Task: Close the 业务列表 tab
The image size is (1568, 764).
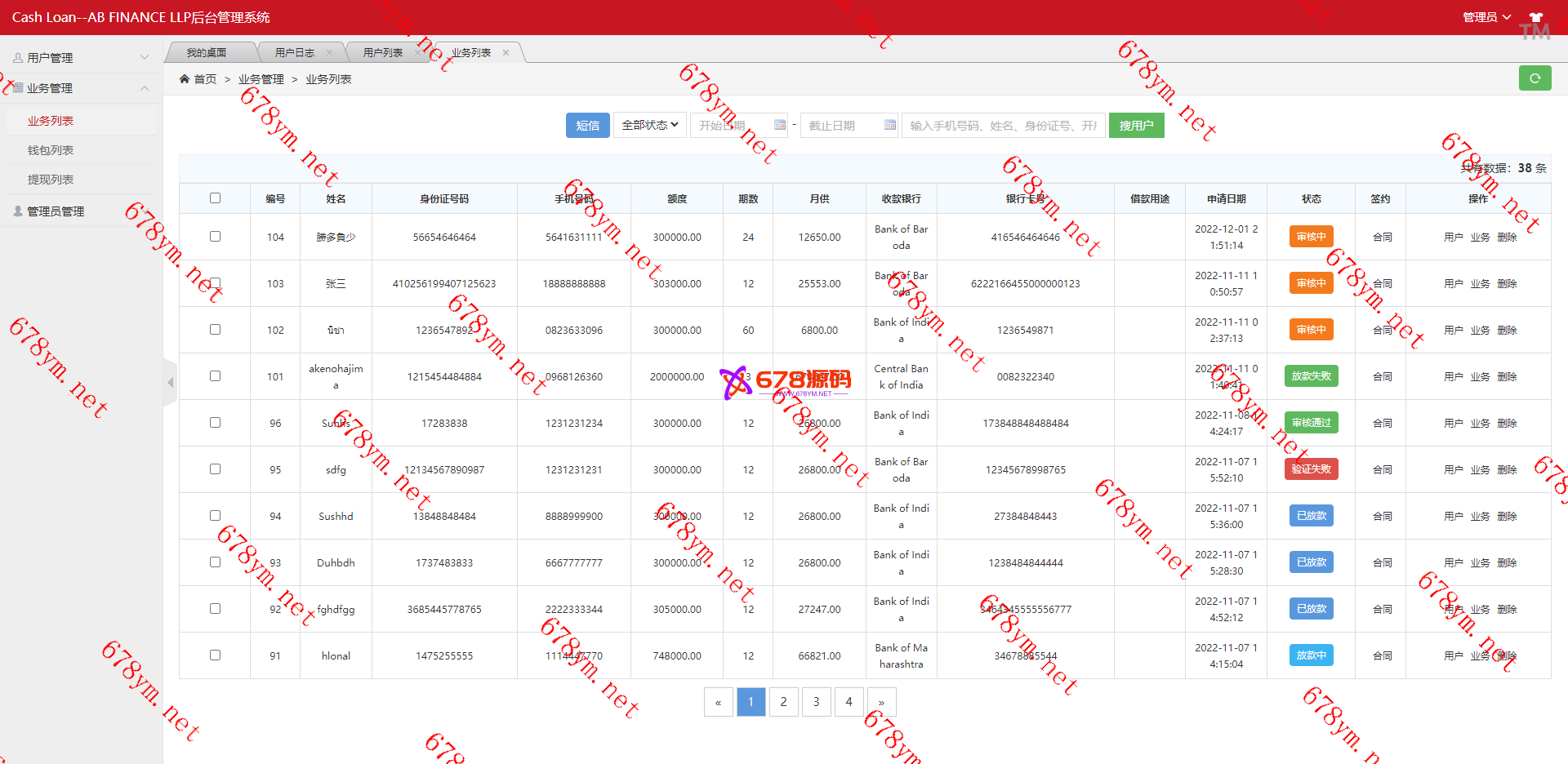Action: (x=506, y=53)
